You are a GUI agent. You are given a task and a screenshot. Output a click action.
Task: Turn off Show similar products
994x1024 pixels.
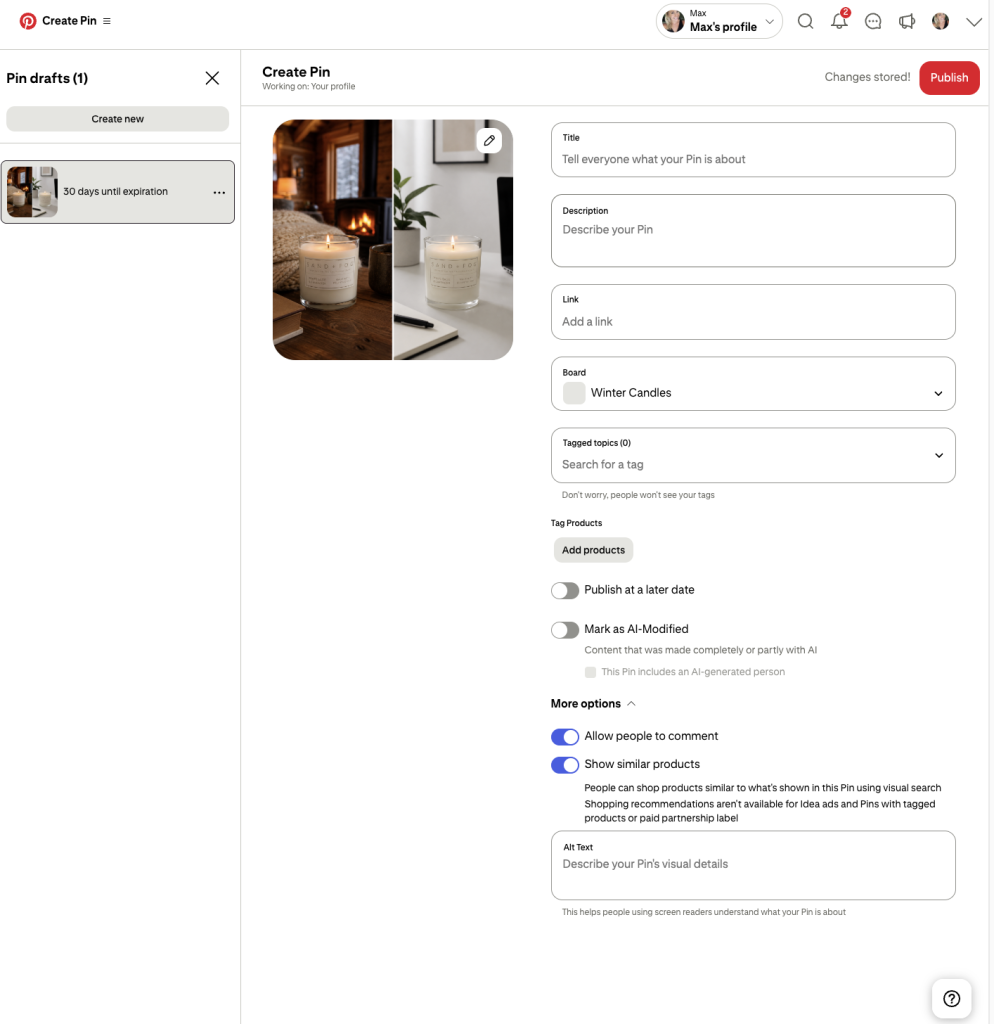565,765
